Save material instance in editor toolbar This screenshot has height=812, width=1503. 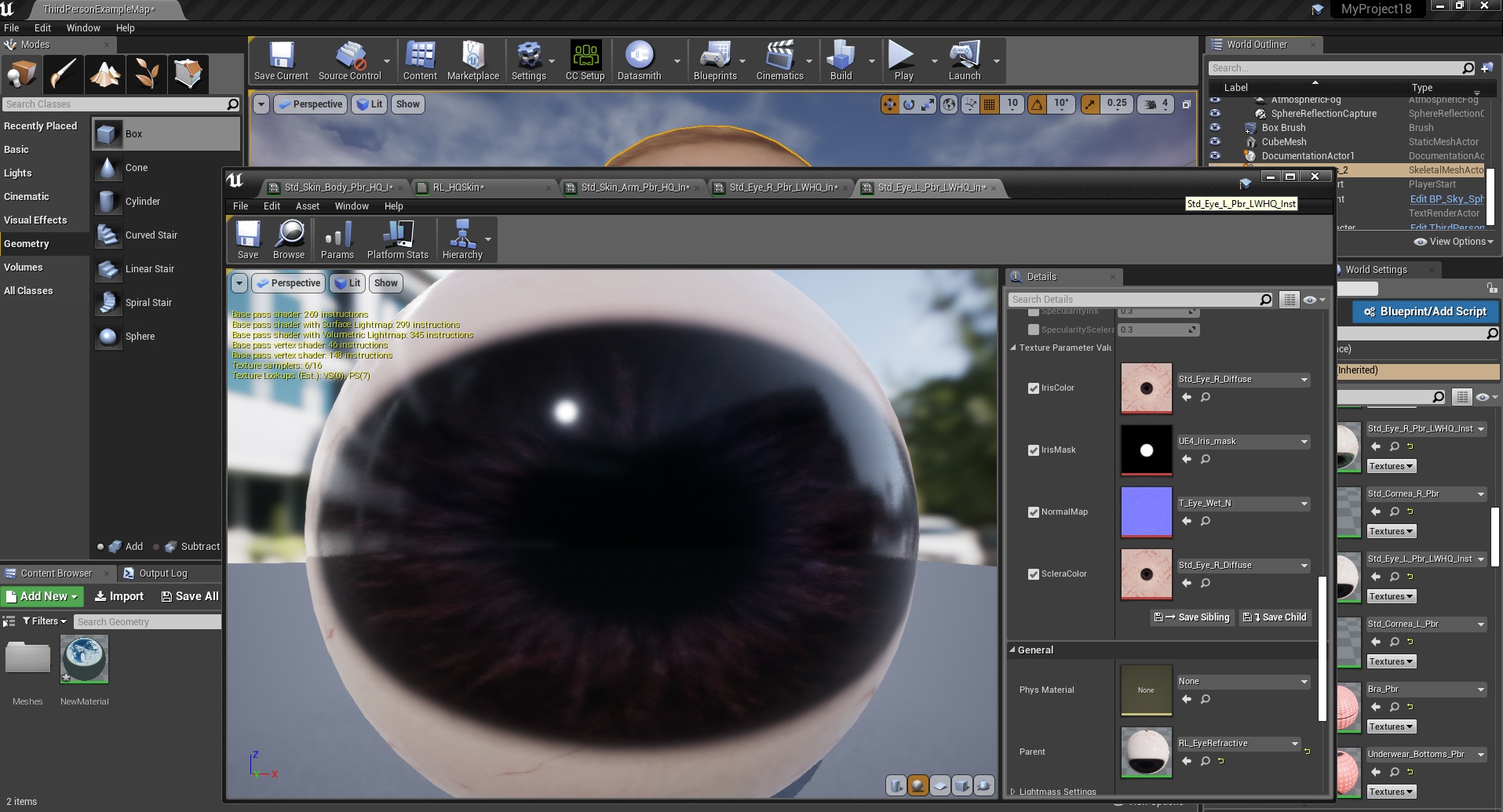[248, 239]
